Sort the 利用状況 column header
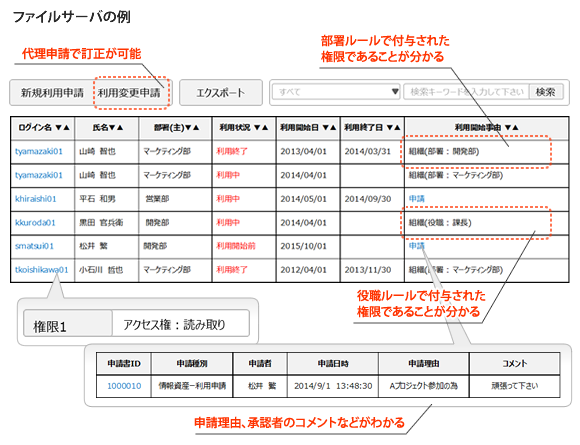The height and width of the screenshot is (445, 580). click(244, 128)
